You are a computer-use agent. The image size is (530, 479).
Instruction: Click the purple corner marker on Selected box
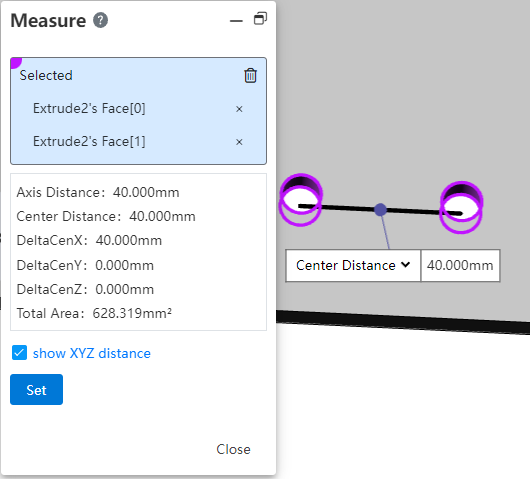click(16, 63)
